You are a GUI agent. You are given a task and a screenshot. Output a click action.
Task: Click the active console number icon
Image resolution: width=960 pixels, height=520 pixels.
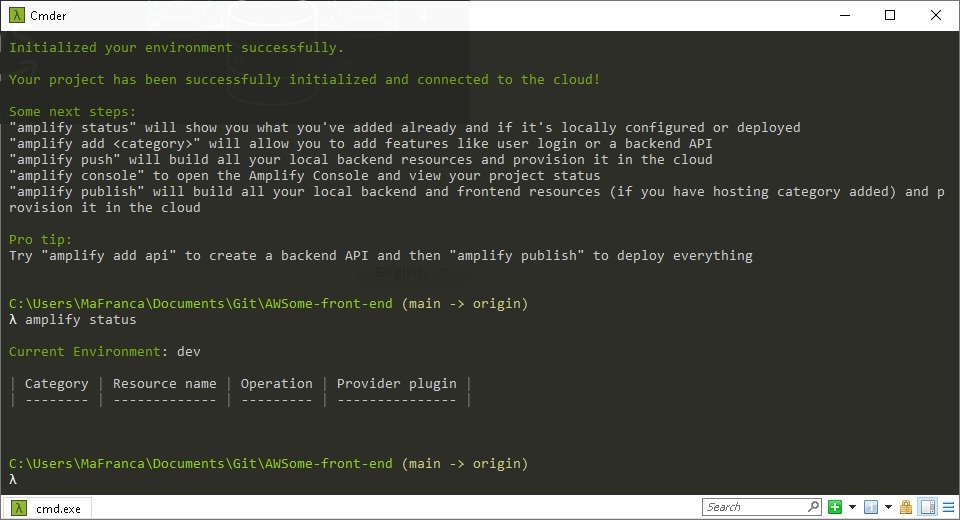[871, 507]
